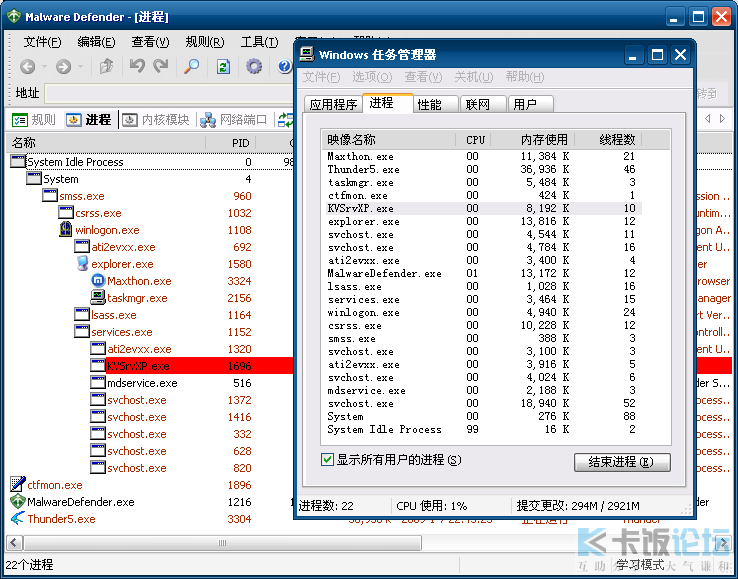The image size is (738, 579).
Task: Select highlighted KVSrvXP.exe tree row
Action: click(x=193, y=366)
